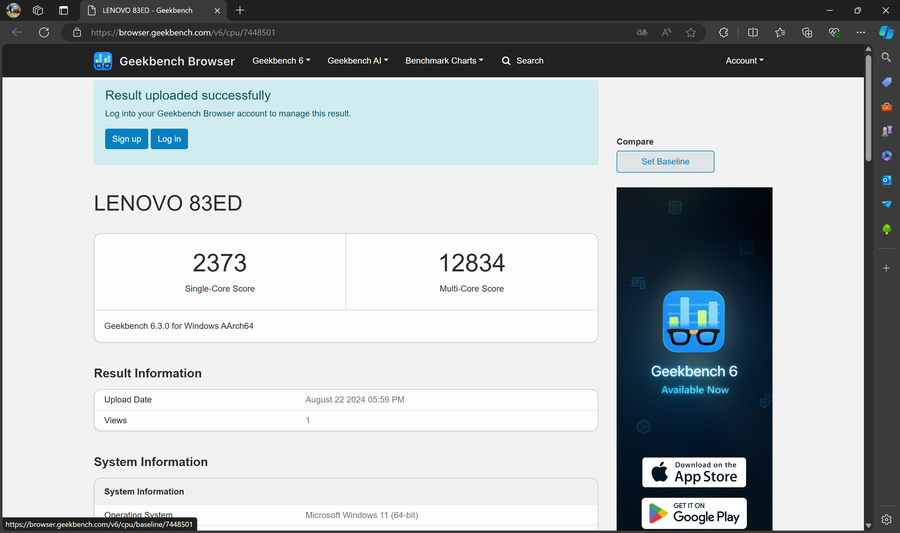Click the Geekbench 6 ad banner logo

point(693,321)
